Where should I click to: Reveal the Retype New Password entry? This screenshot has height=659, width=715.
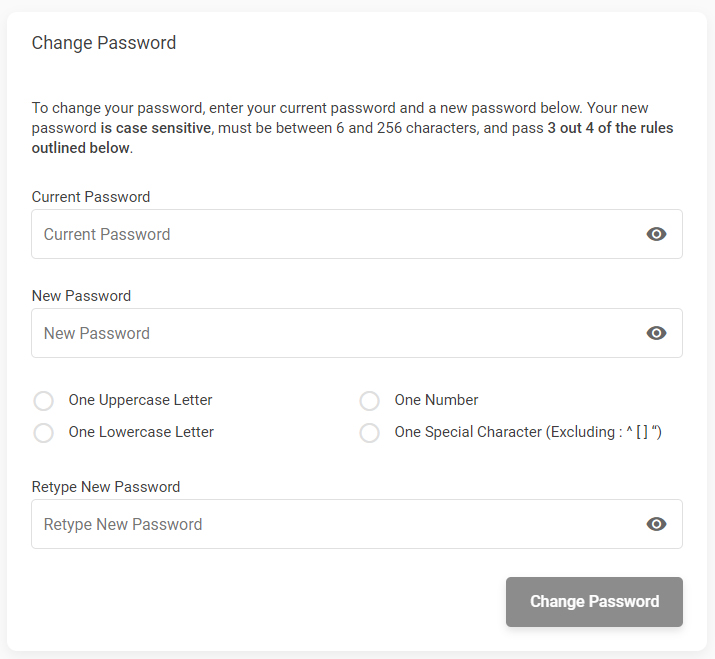656,524
